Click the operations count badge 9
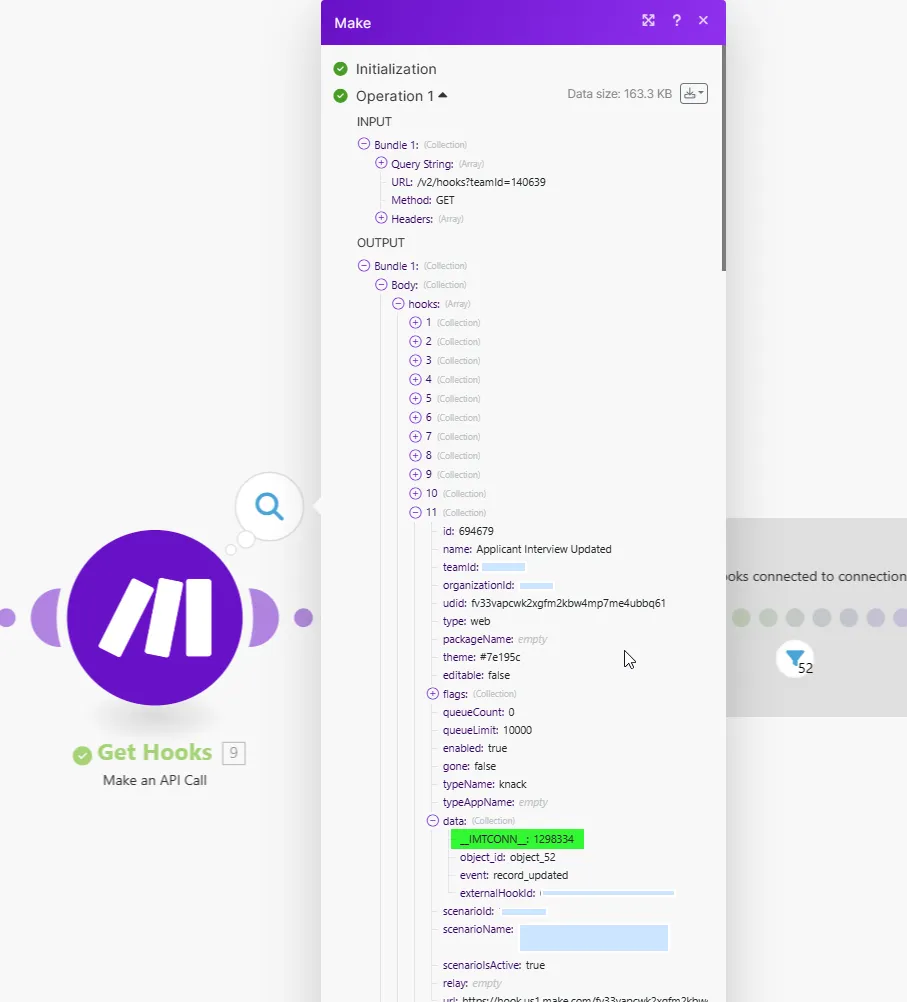Viewport: 907px width, 1002px height. tap(233, 753)
